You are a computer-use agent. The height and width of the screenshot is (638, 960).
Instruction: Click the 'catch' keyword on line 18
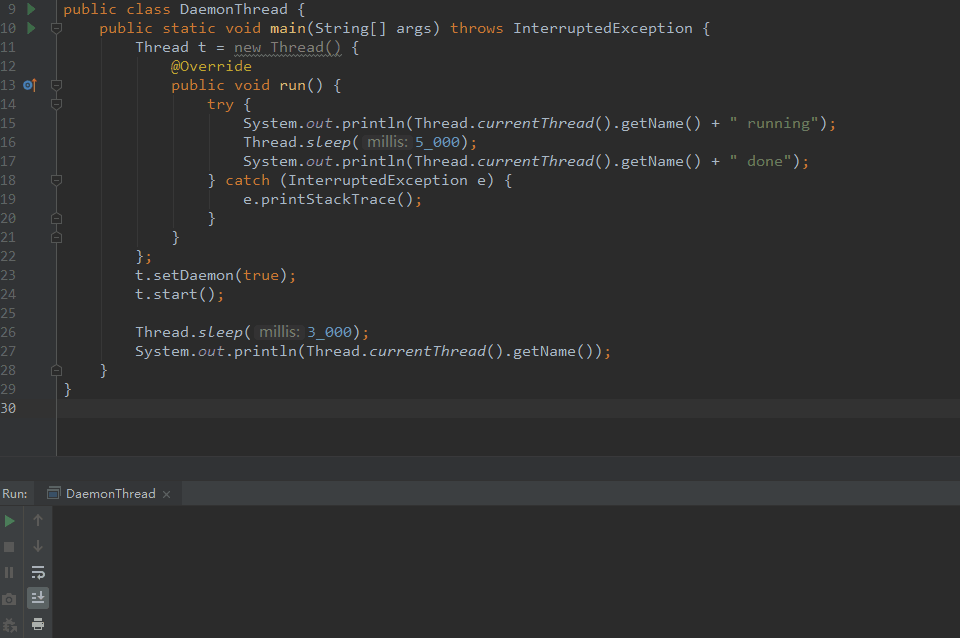[x=247, y=180]
